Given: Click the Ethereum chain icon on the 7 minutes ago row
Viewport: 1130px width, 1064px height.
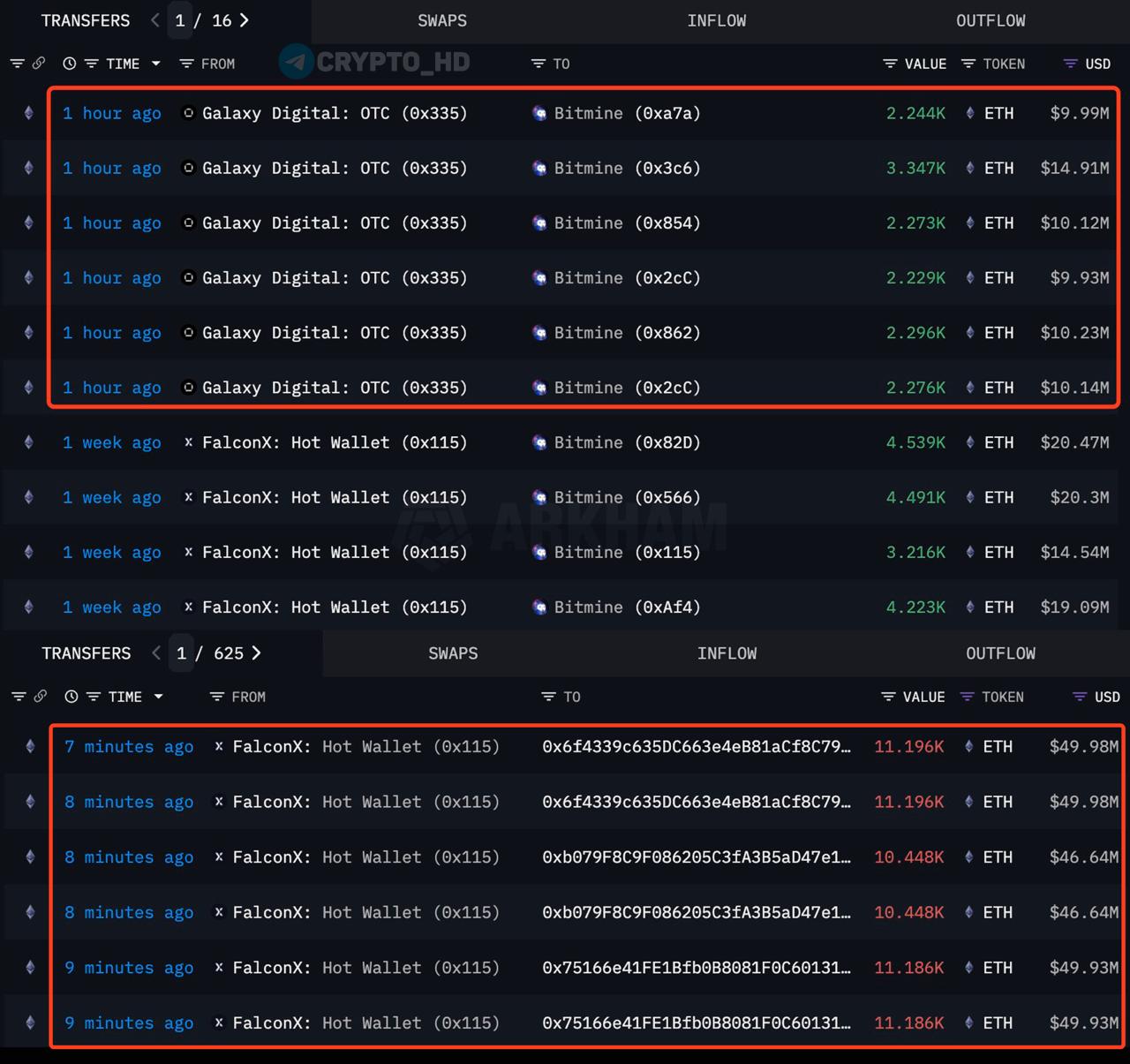Looking at the screenshot, I should [x=30, y=747].
